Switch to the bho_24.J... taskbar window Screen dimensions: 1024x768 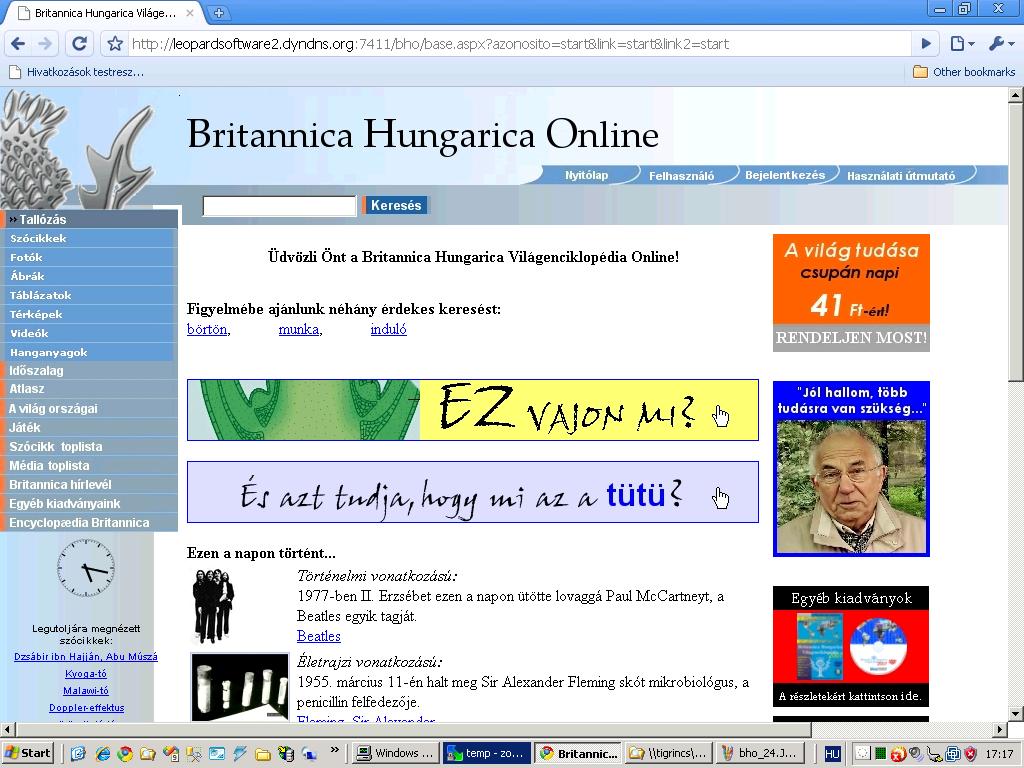759,753
